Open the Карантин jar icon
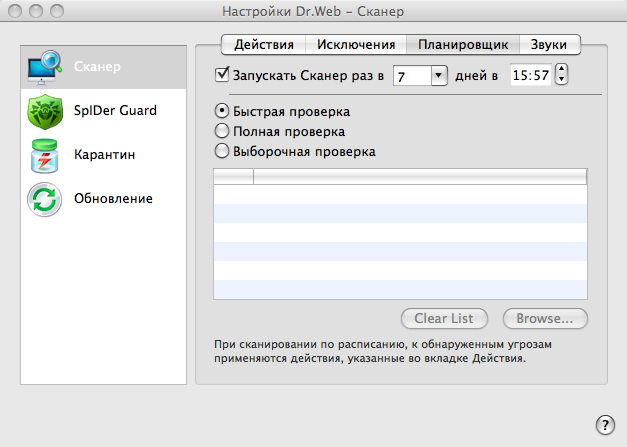 (x=44, y=156)
